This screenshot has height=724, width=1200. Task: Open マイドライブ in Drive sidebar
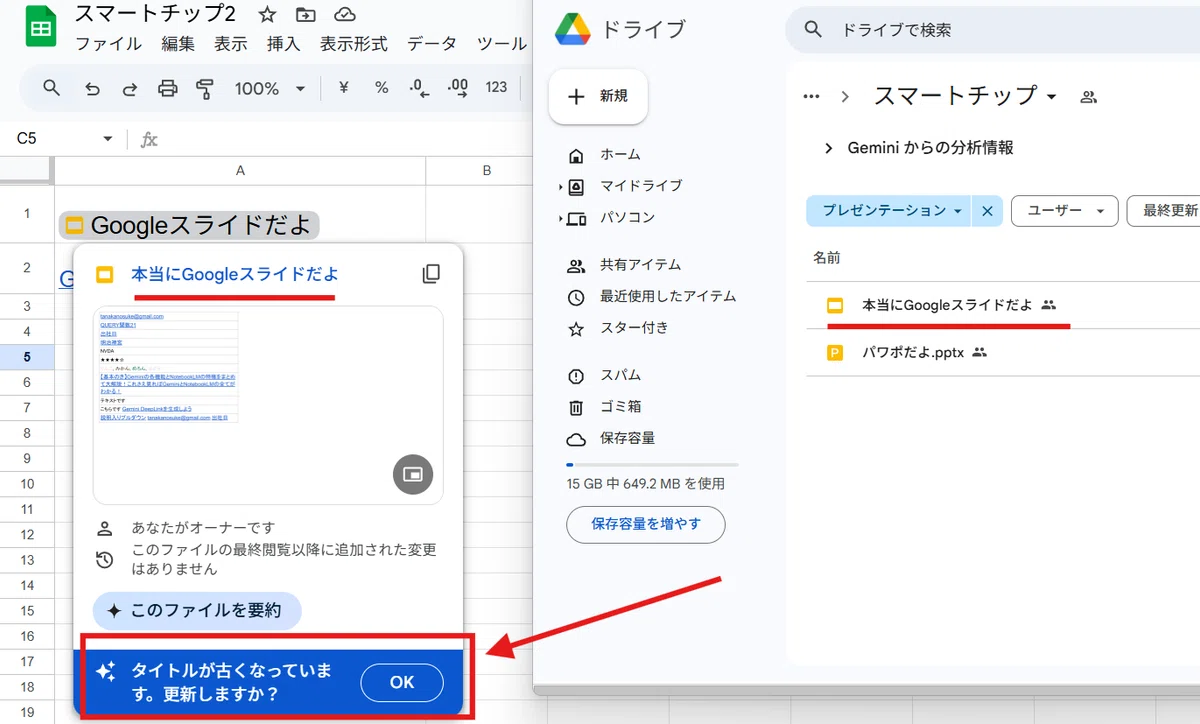pos(641,186)
